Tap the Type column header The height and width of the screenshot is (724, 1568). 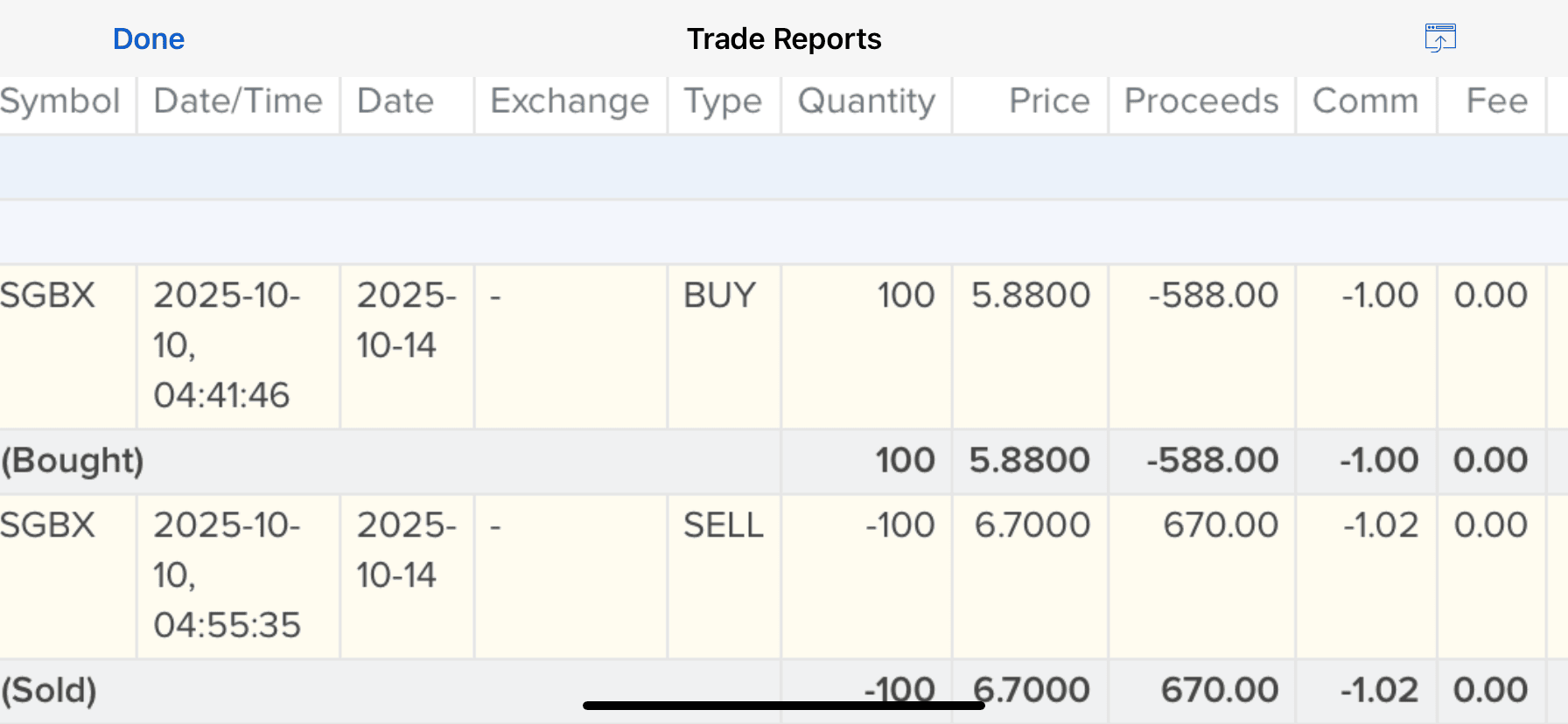point(723,101)
